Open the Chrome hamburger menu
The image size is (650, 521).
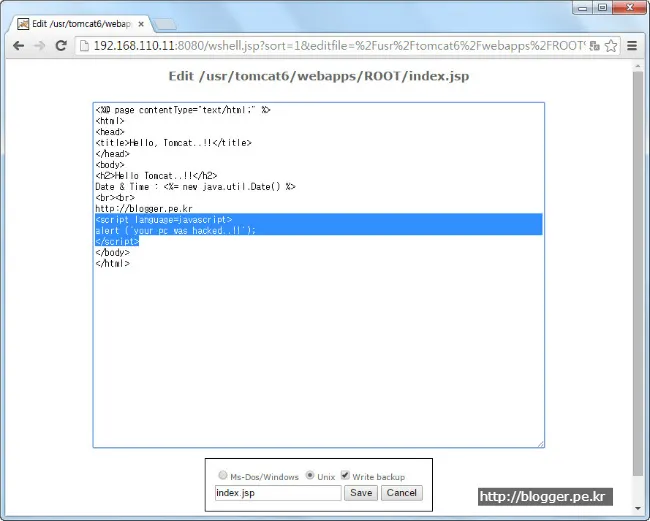[632, 46]
